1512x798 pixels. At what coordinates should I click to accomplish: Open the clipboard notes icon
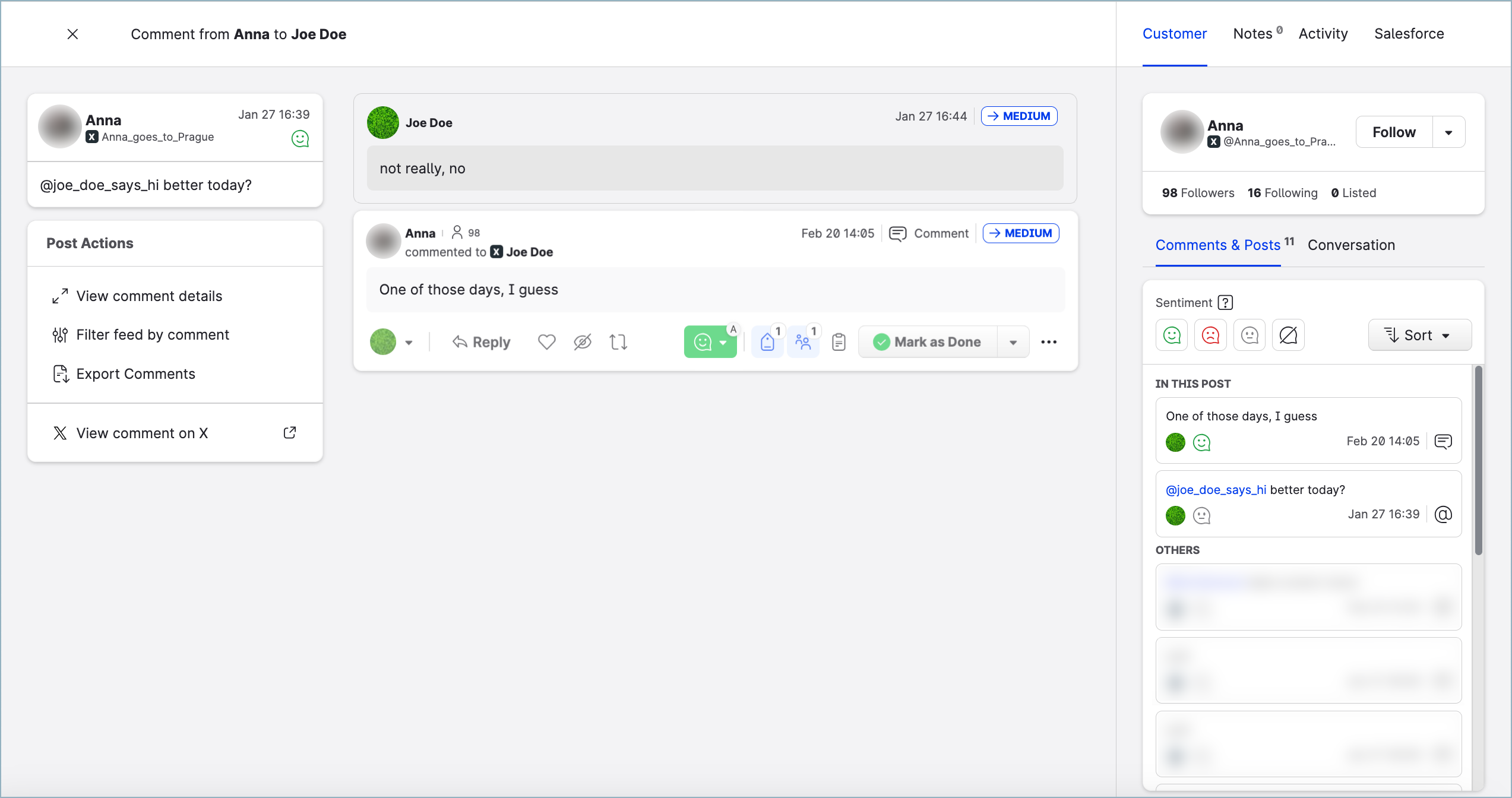(839, 342)
